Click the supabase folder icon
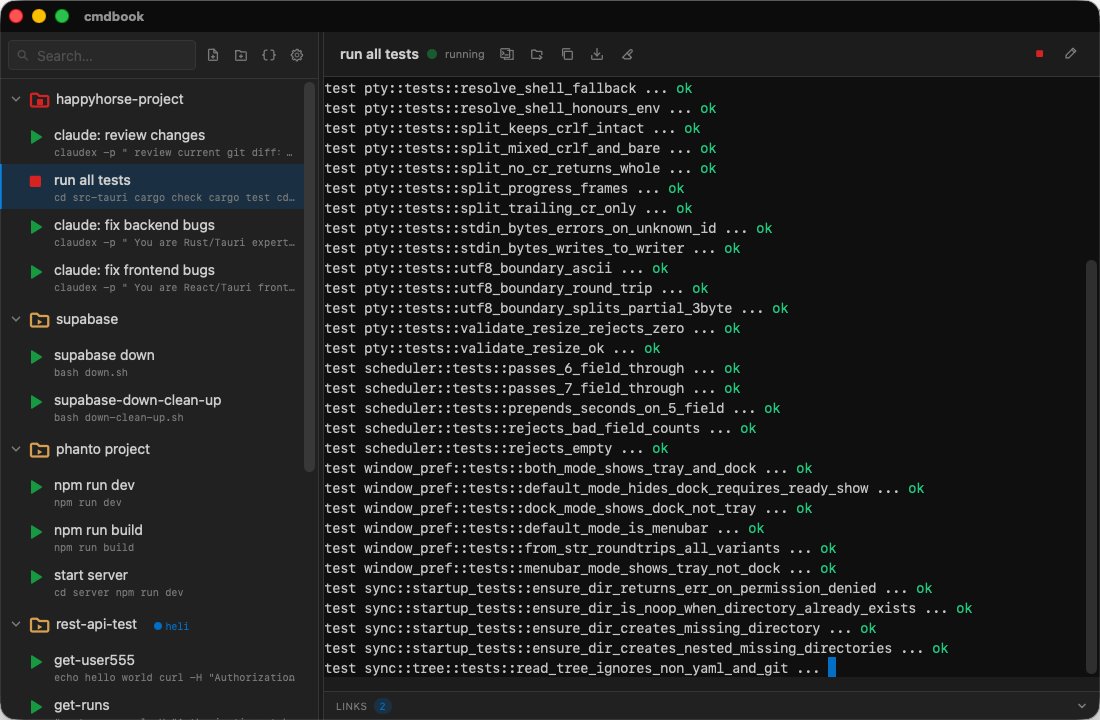 [39, 320]
